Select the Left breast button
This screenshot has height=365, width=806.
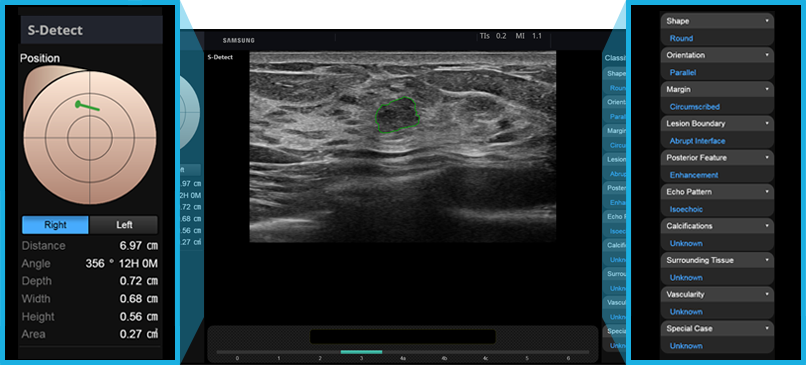[123, 225]
